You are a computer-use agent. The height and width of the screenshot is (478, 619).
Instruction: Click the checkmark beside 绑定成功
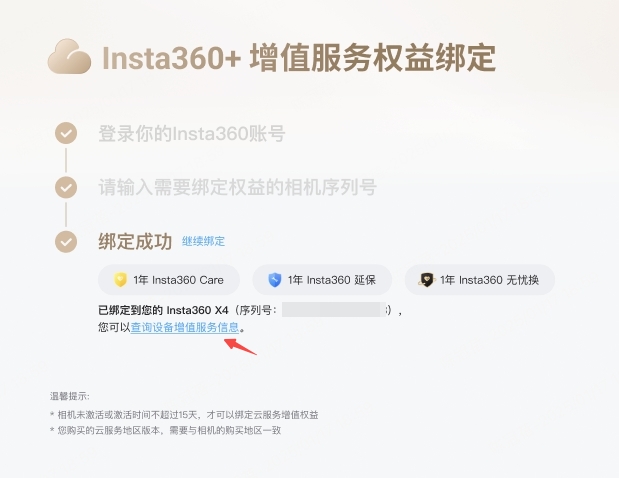coord(66,242)
